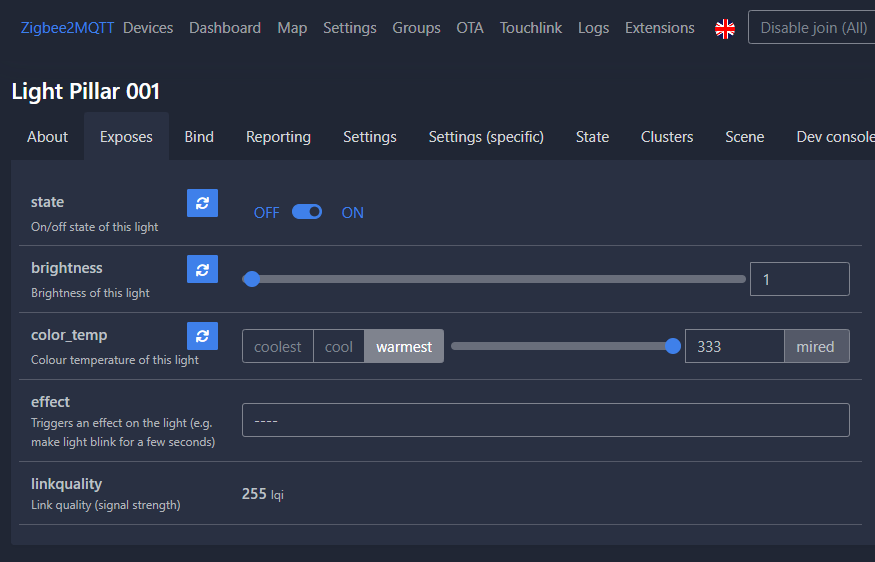Click the Zigbee2MQTT home link
The height and width of the screenshot is (562, 875).
tap(67, 28)
